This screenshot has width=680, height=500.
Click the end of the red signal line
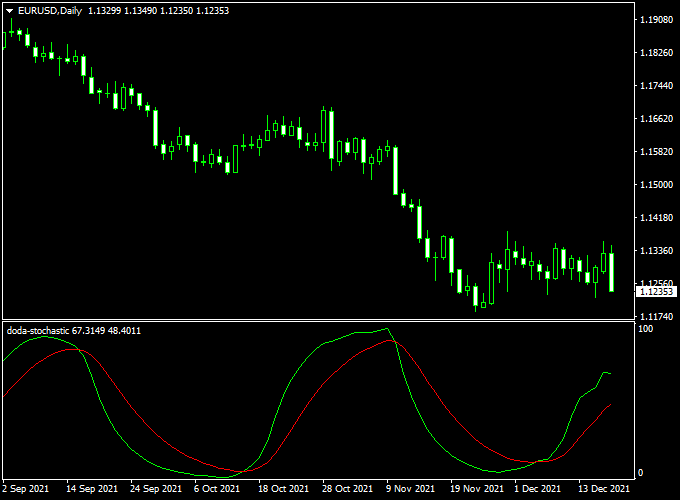coord(611,405)
